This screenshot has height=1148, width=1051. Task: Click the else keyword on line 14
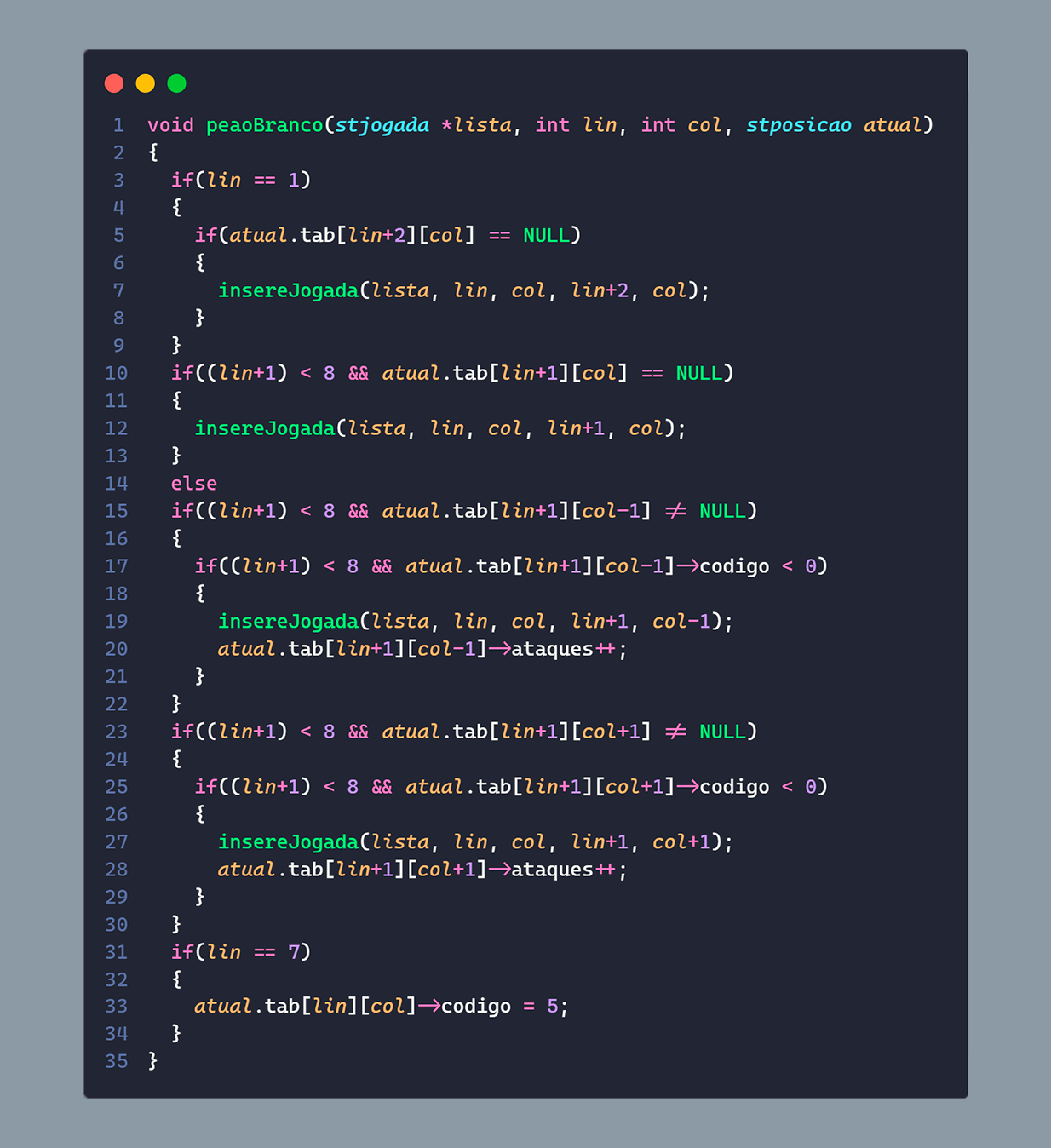click(193, 484)
